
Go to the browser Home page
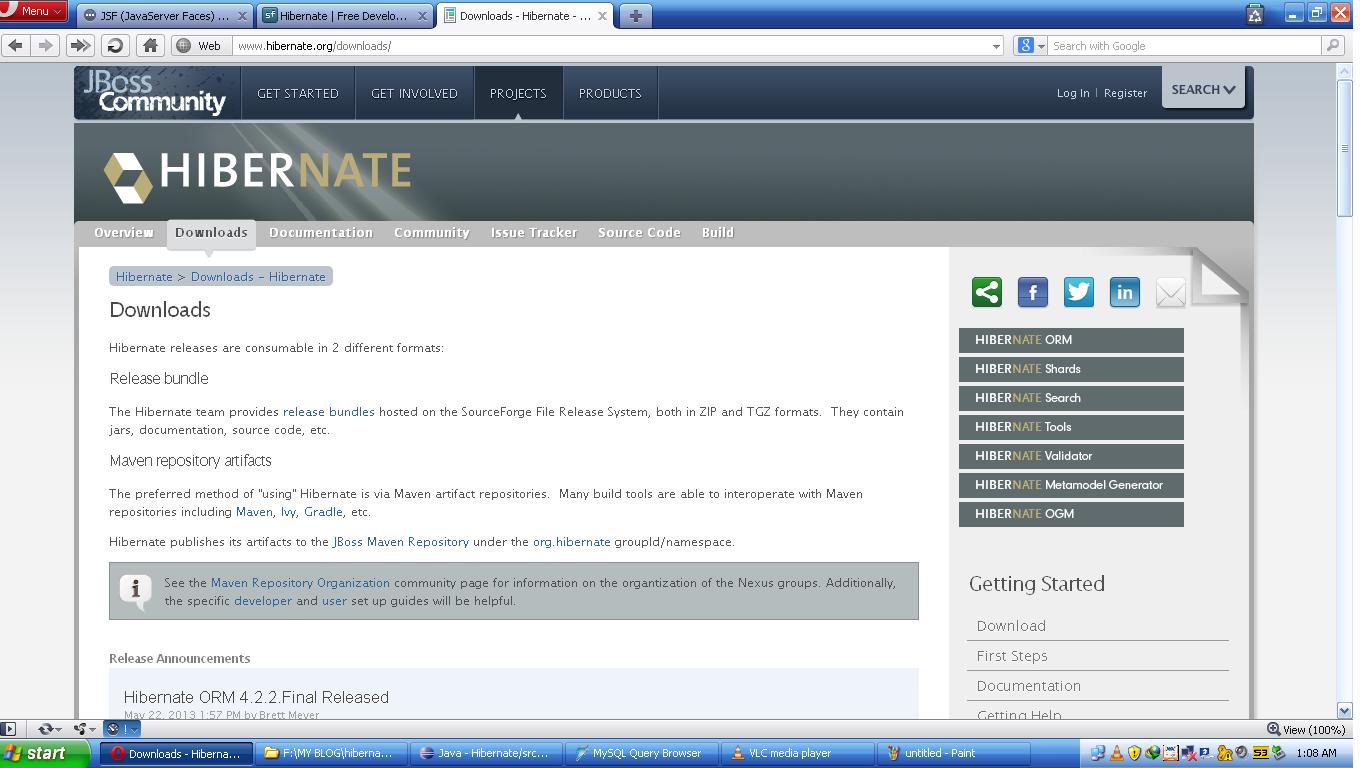pos(150,45)
